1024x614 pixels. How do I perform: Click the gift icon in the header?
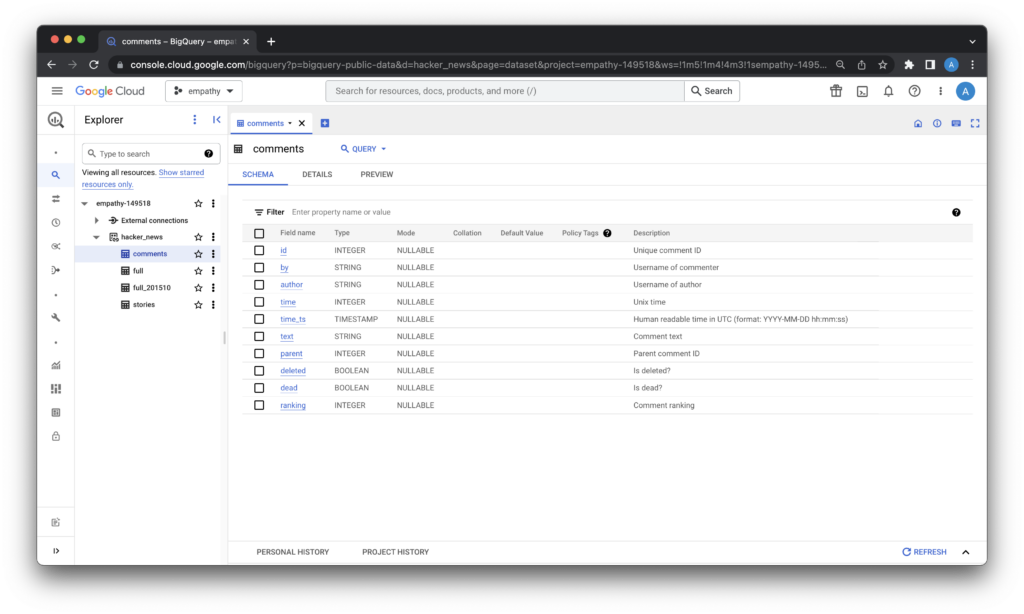[836, 91]
